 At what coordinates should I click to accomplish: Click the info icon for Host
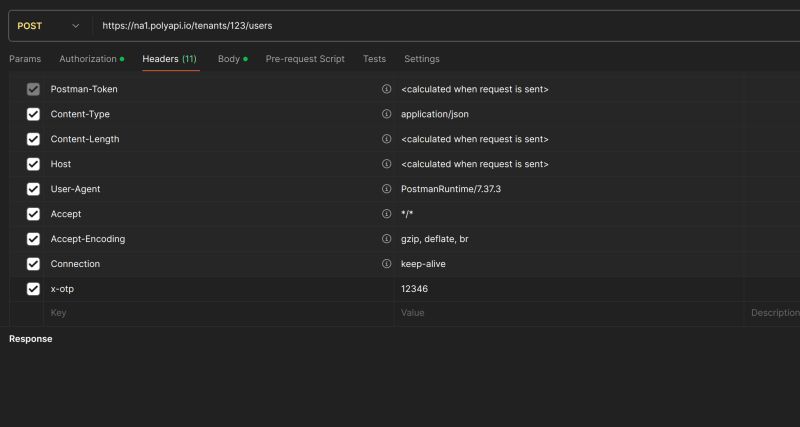[x=386, y=164]
